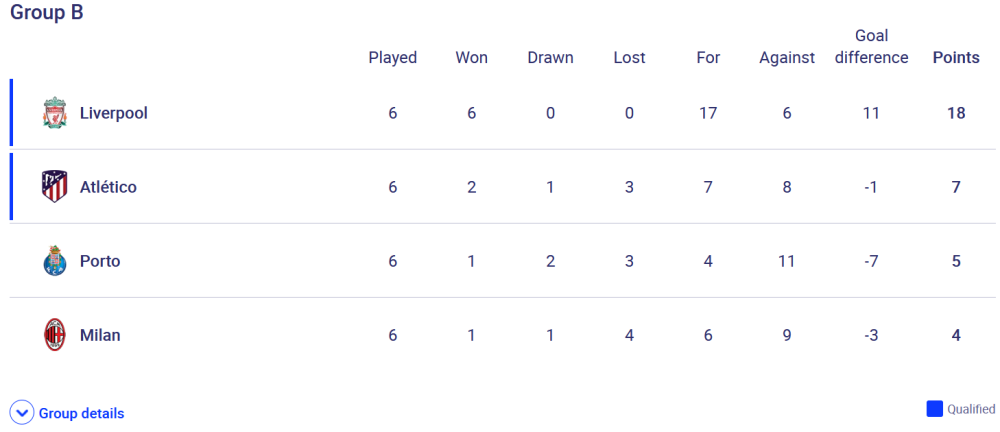The height and width of the screenshot is (432, 1000).
Task: Click the blue Qualified legend square
Action: click(x=934, y=409)
